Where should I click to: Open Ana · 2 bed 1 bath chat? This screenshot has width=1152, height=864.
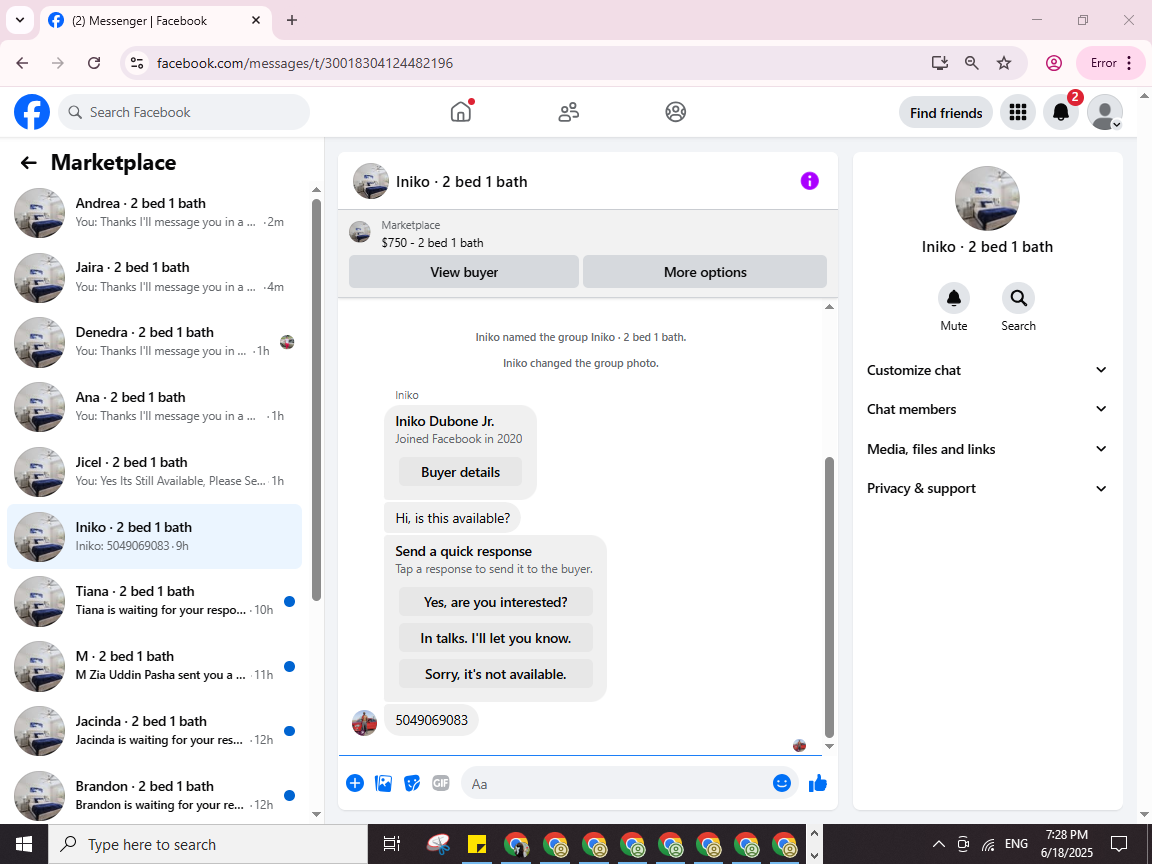[x=154, y=407]
